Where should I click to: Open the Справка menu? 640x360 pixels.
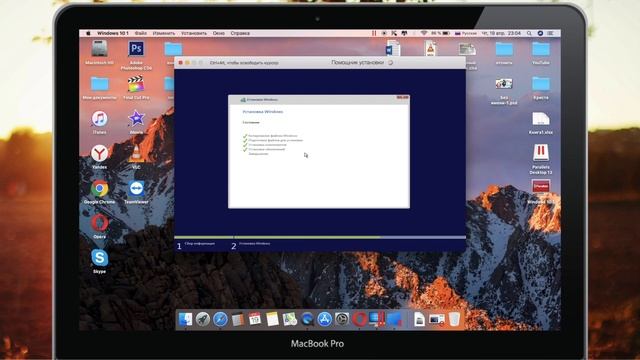(240, 33)
